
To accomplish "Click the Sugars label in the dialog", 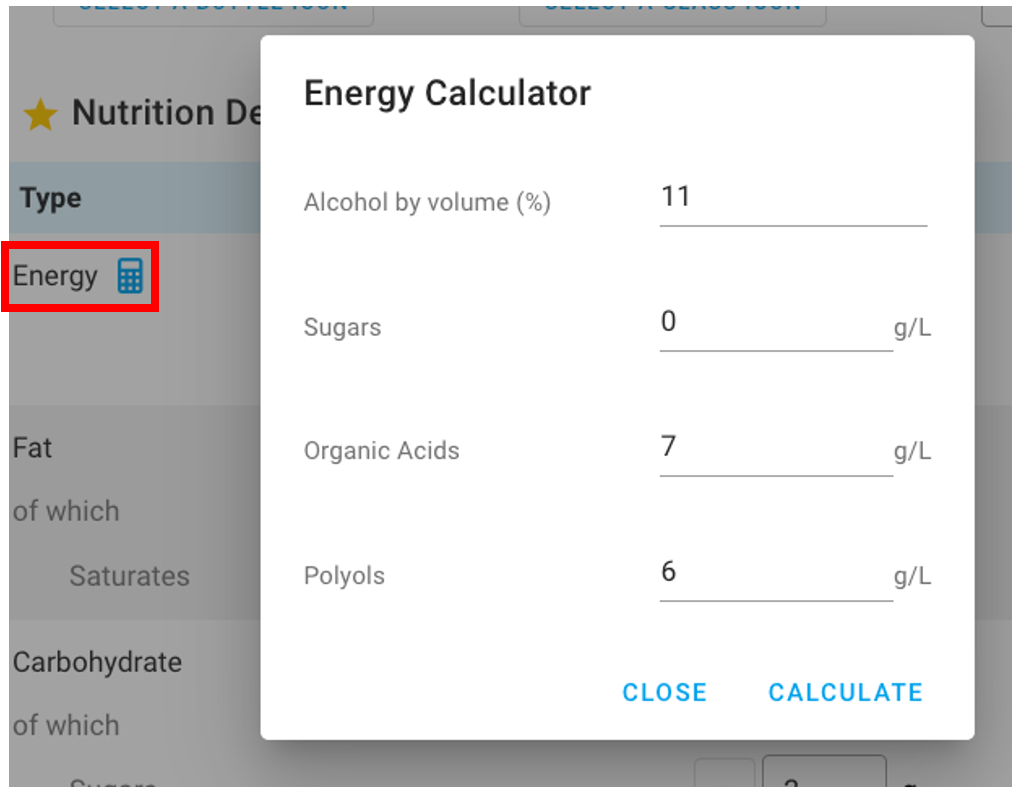I will (342, 328).
